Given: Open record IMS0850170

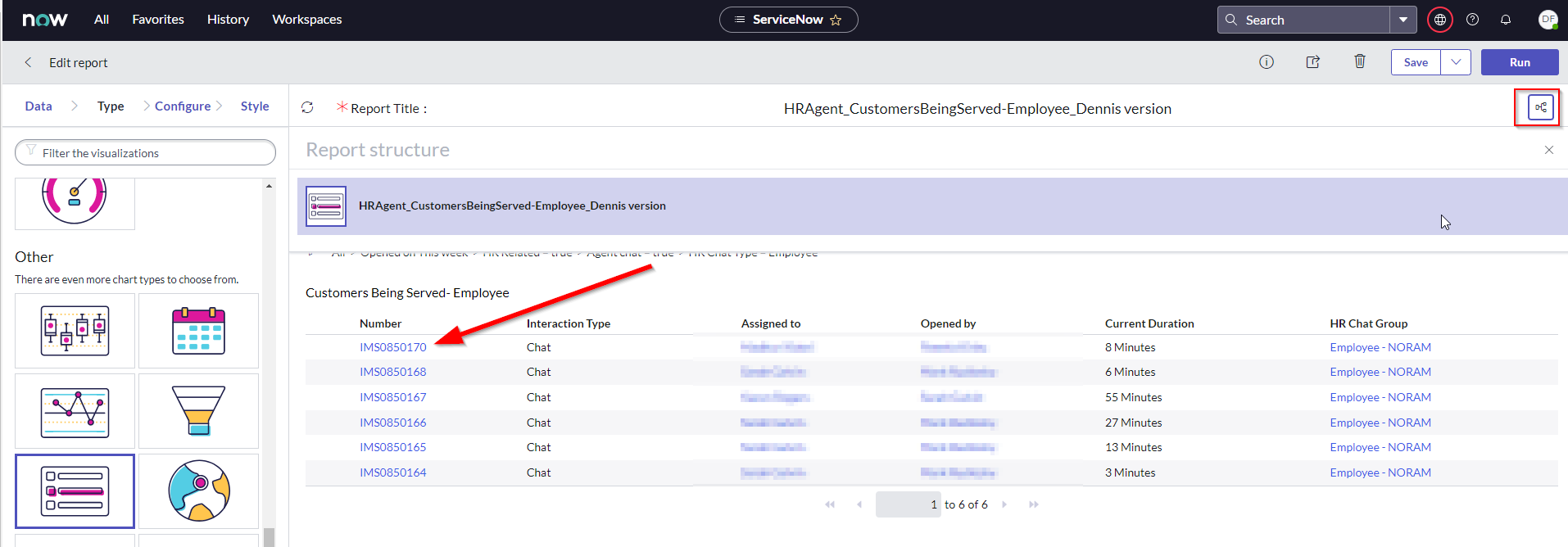Looking at the screenshot, I should [393, 347].
